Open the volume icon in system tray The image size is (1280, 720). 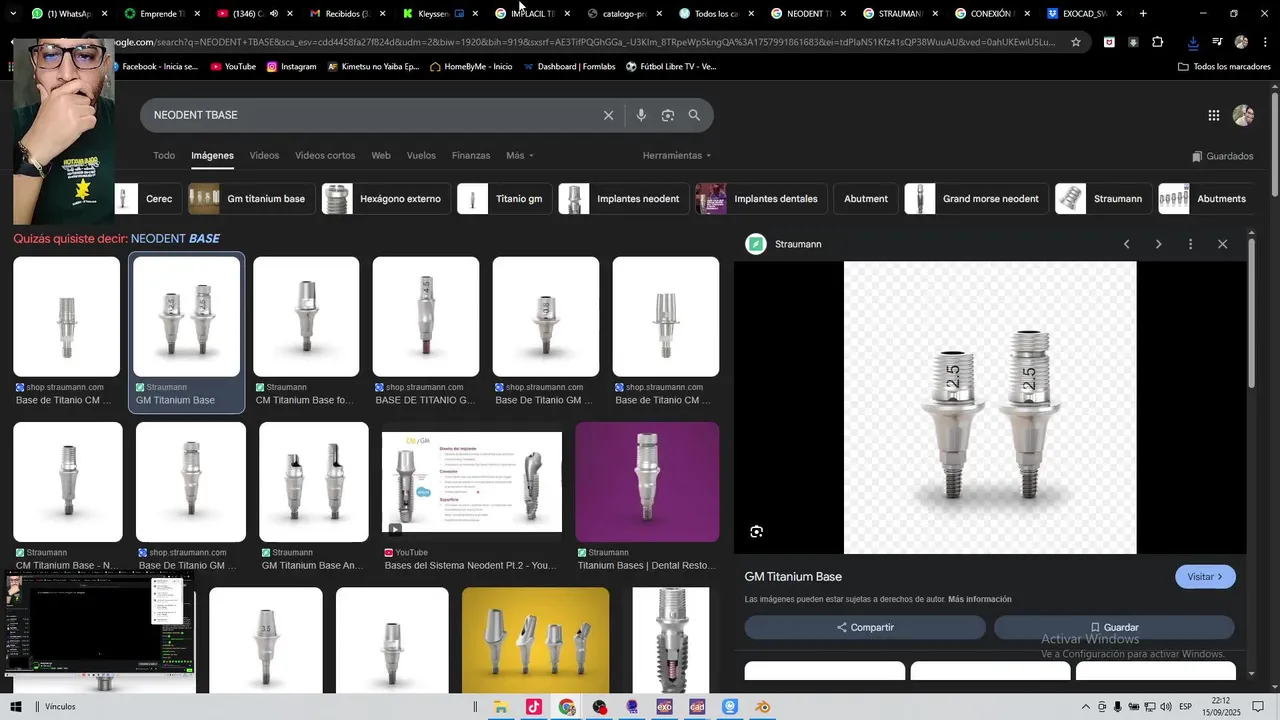coord(1164,707)
